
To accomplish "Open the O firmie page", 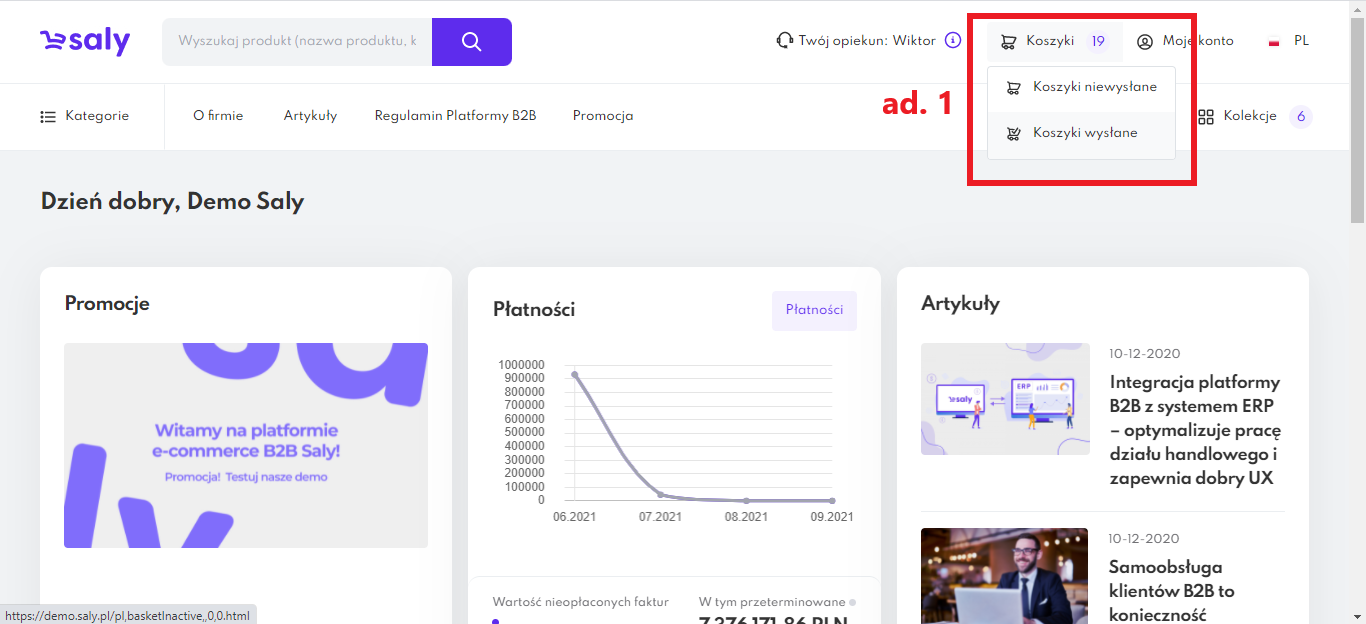I will pyautogui.click(x=218, y=116).
